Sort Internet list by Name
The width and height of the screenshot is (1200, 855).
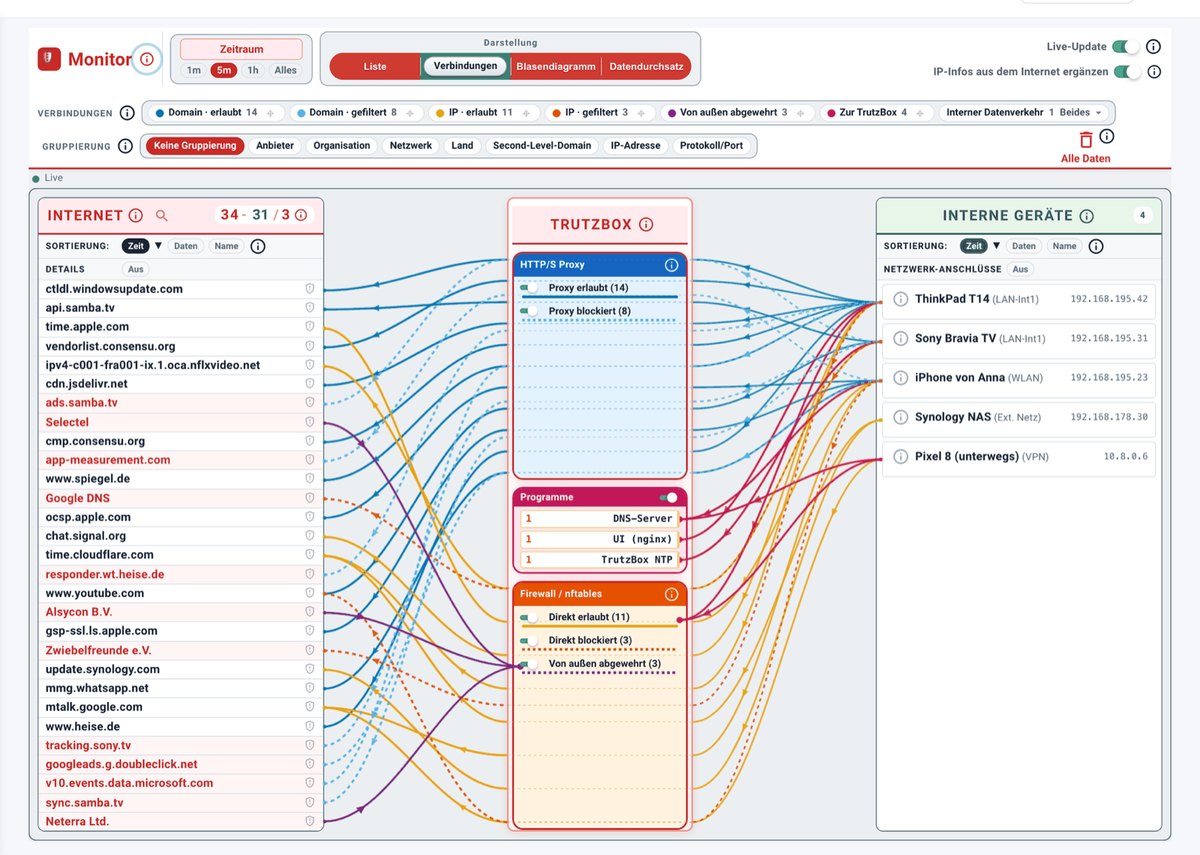226,246
